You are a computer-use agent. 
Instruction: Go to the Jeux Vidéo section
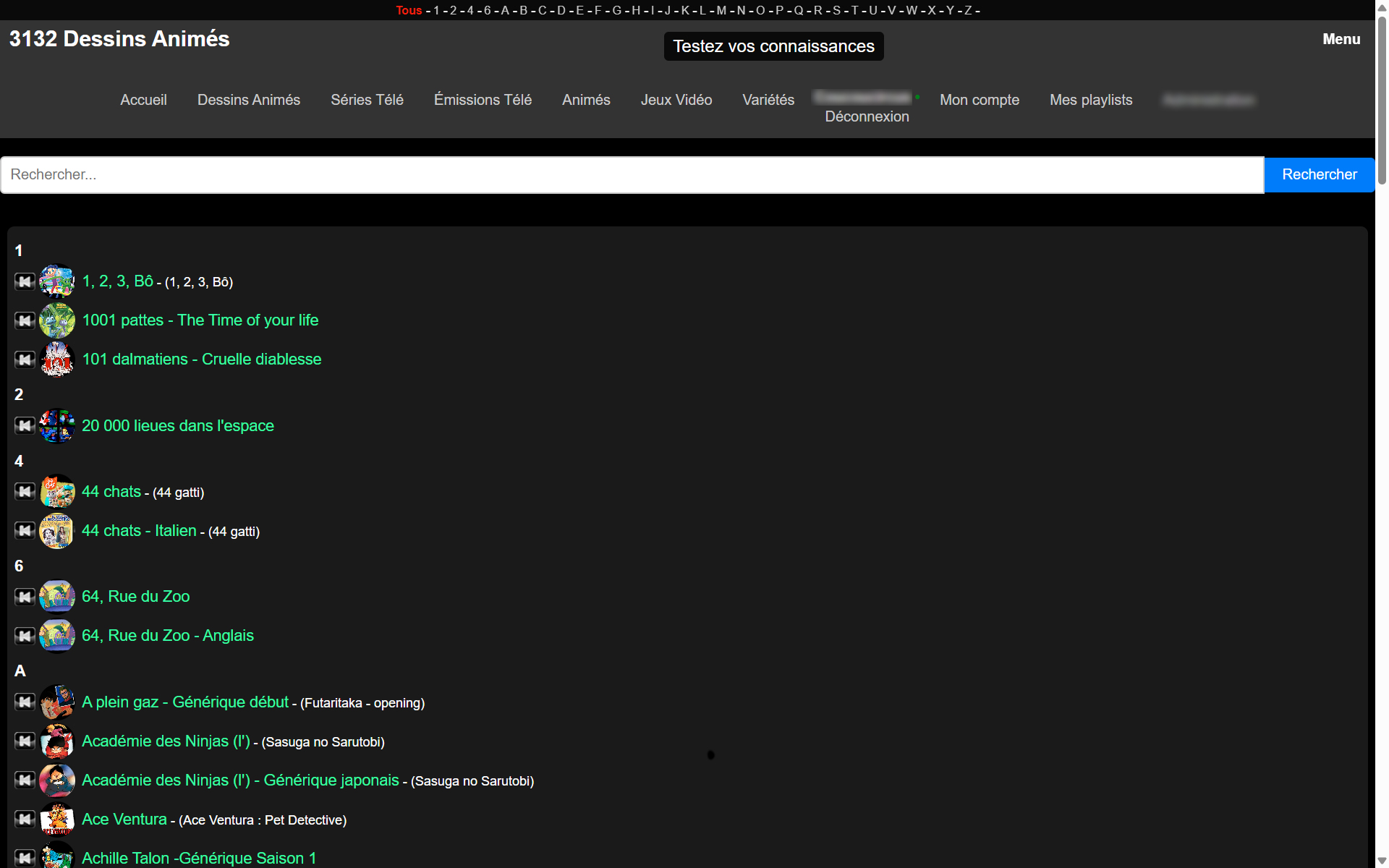click(676, 100)
